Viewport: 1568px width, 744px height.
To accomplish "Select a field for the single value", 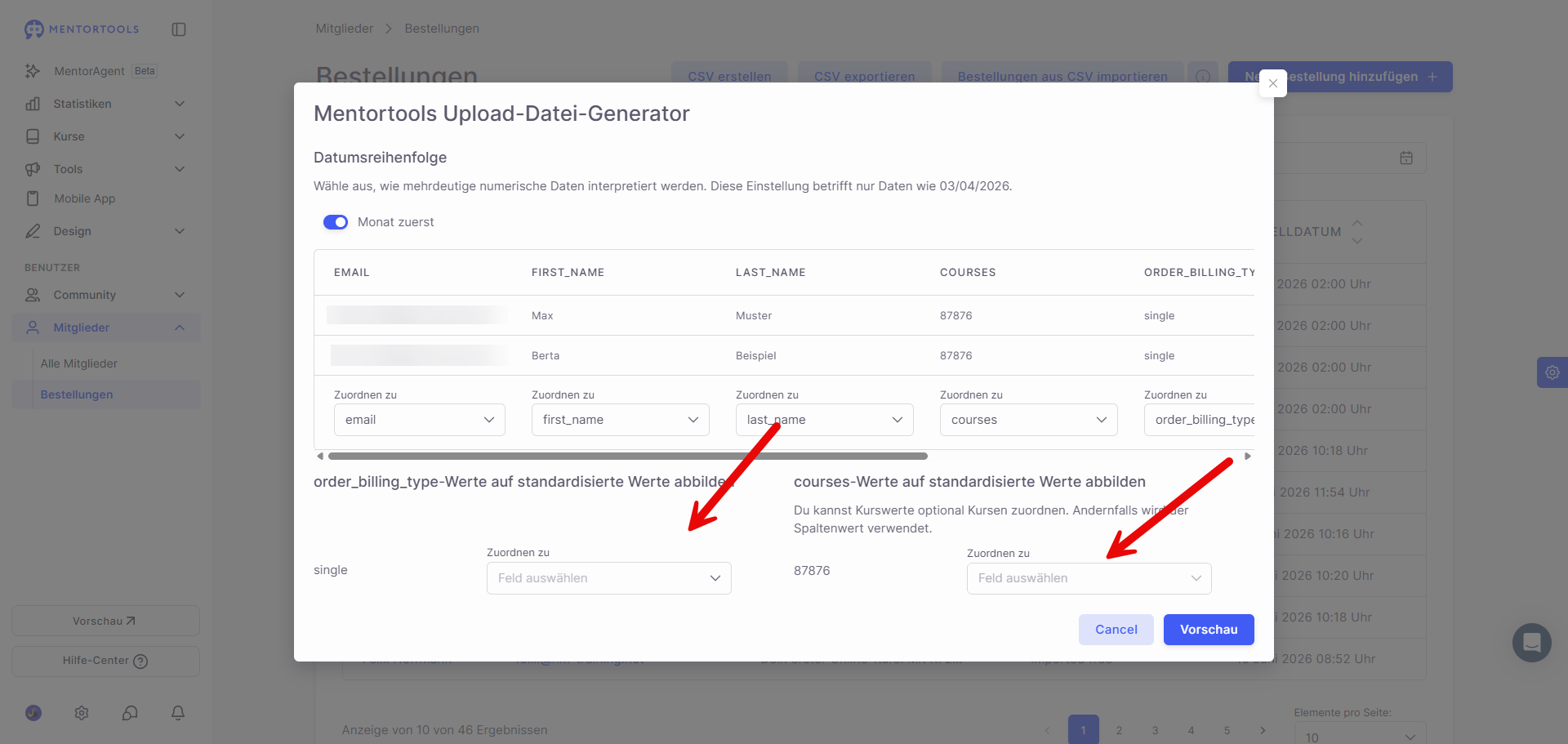I will coord(609,578).
